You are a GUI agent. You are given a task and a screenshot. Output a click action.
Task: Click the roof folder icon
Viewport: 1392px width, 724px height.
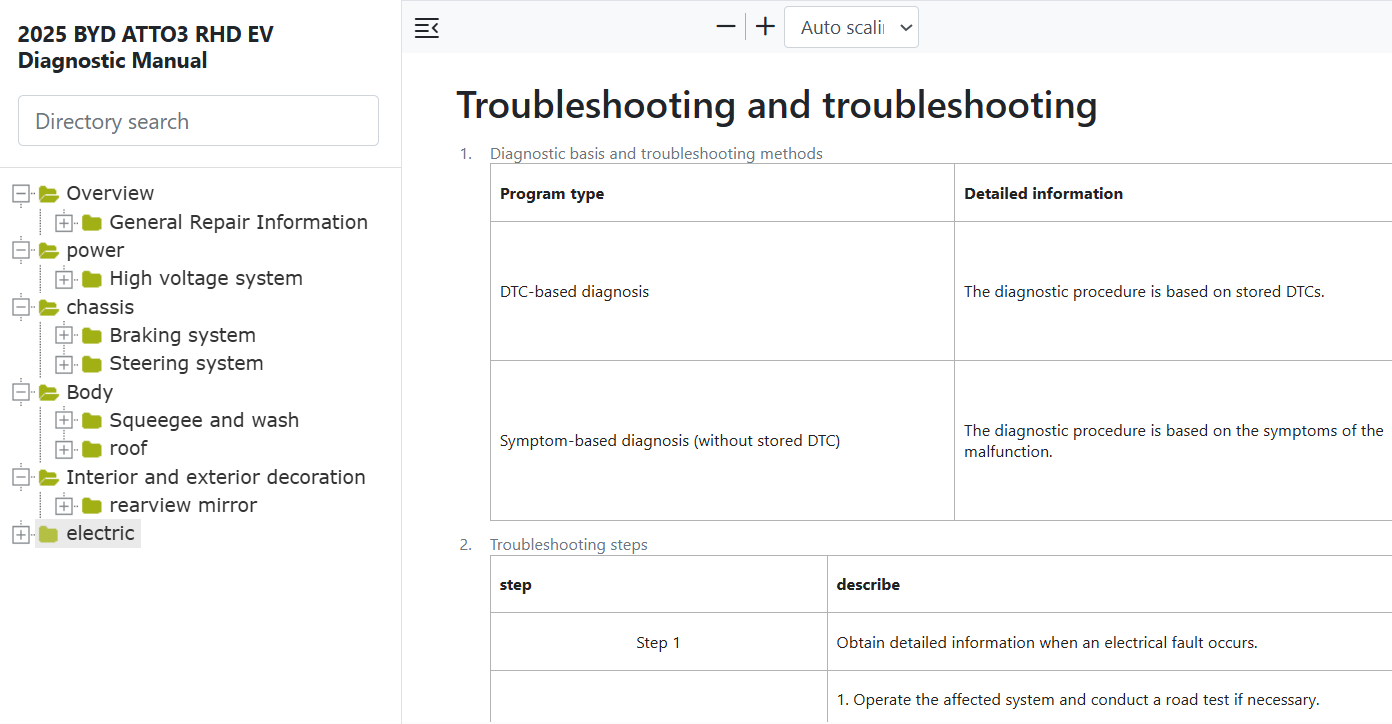tap(92, 449)
